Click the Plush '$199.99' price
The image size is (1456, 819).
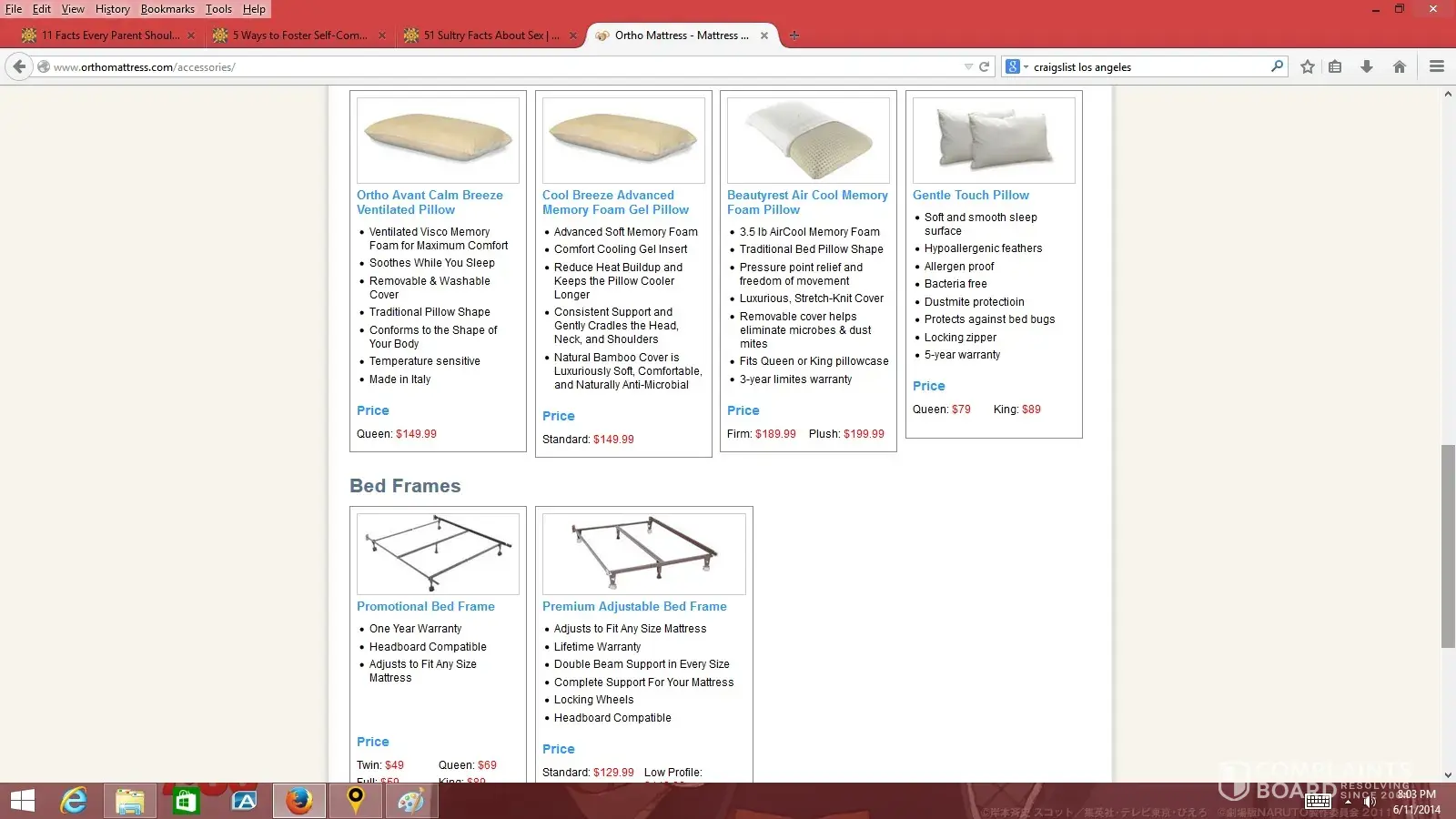click(x=864, y=434)
